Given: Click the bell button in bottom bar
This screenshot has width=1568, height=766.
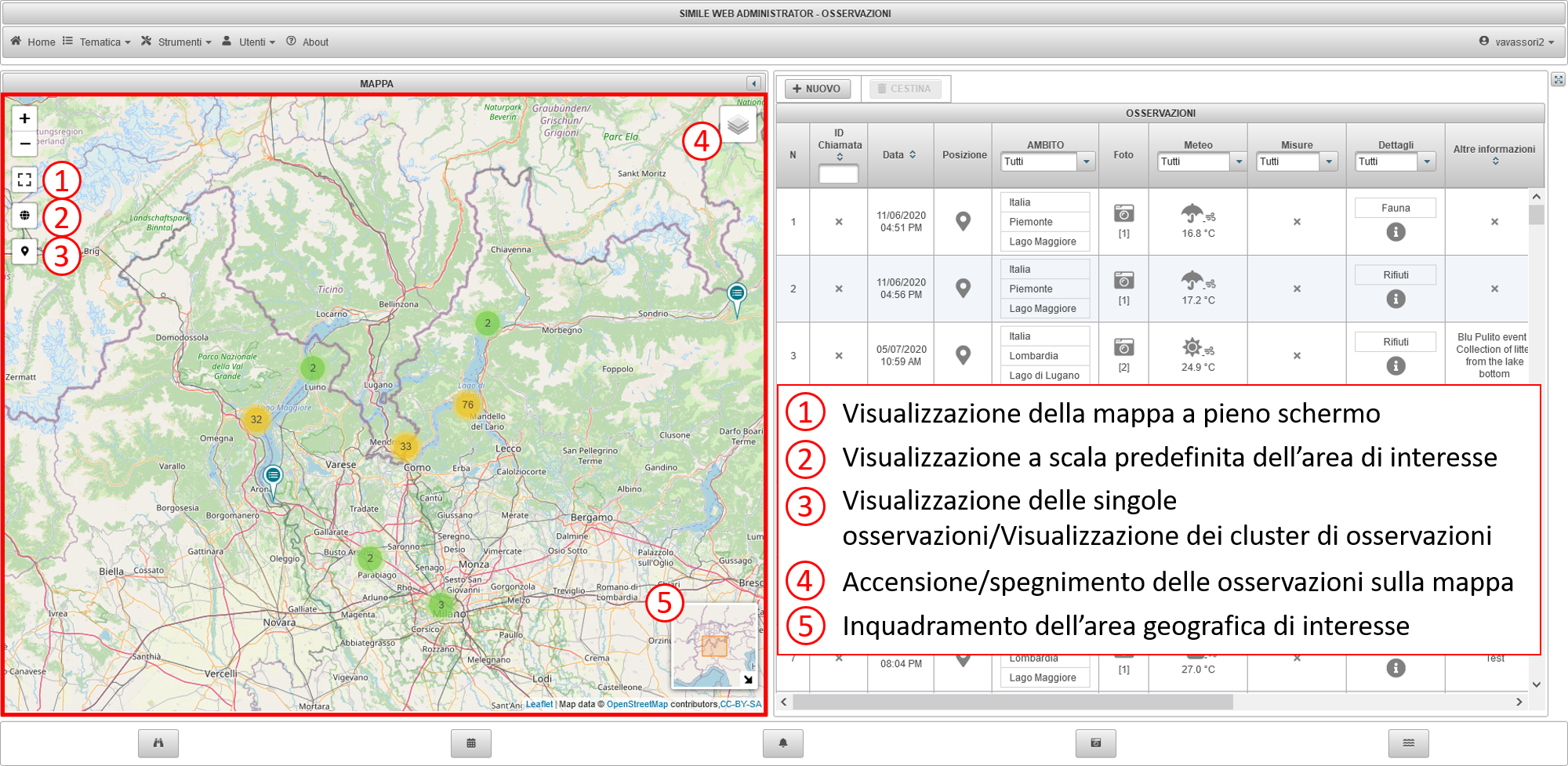Looking at the screenshot, I should [x=782, y=742].
